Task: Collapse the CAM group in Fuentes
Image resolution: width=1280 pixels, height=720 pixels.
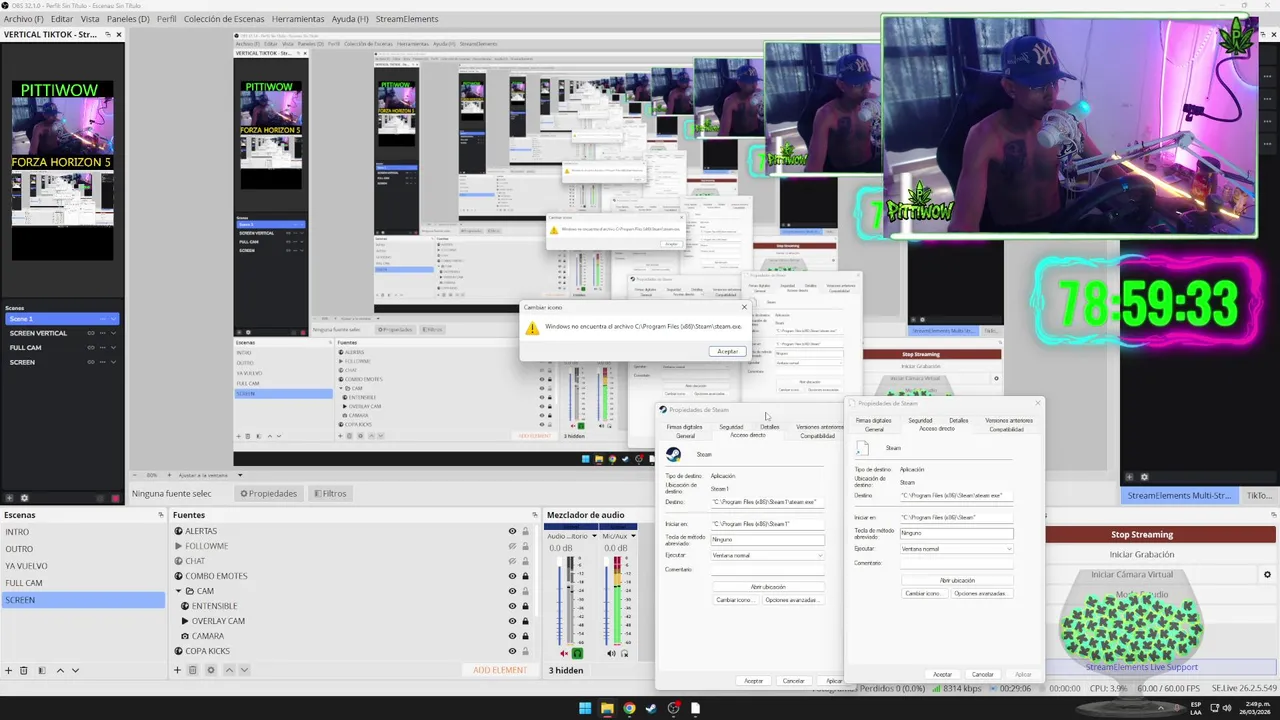Action: tap(179, 591)
